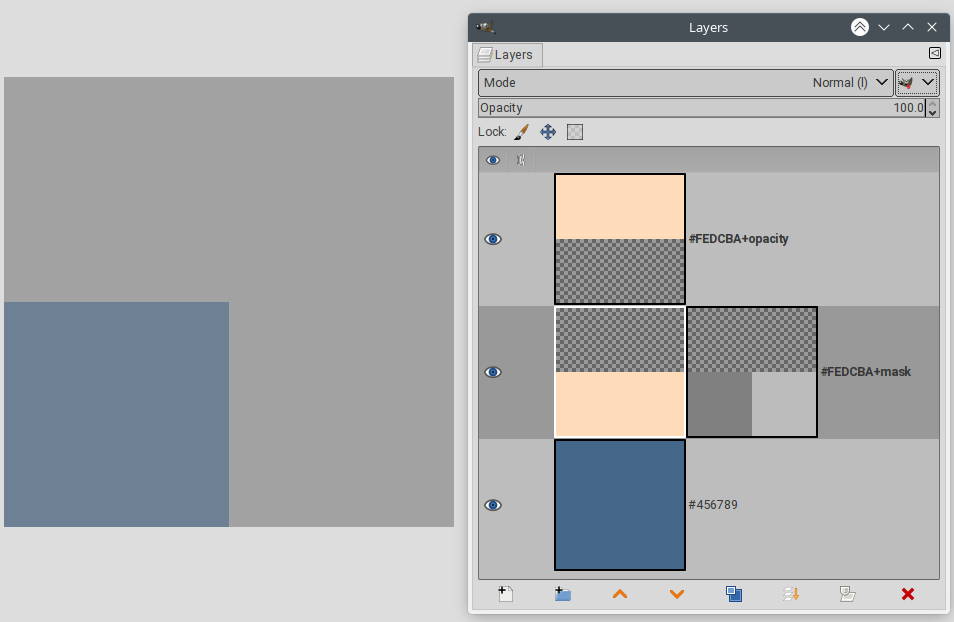Viewport: 954px width, 622px height.
Task: Toggle lock alpha channel checkerboard icon
Action: pyautogui.click(x=575, y=132)
